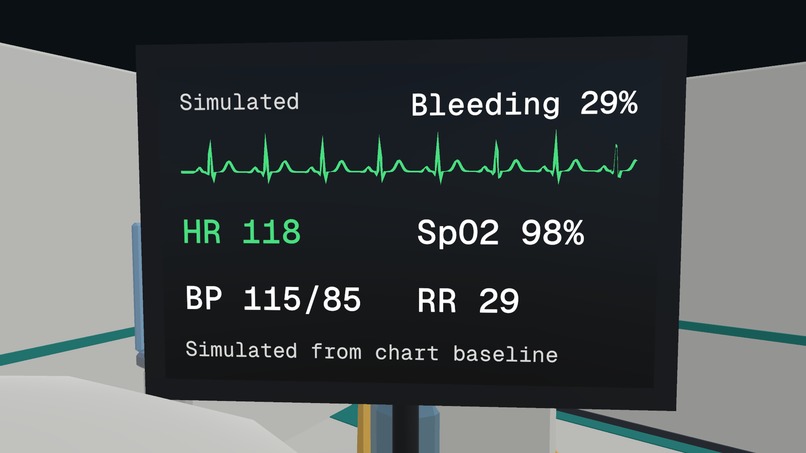Select the green 'HR 118' reading
This screenshot has height=453, width=806.
pyautogui.click(x=242, y=232)
